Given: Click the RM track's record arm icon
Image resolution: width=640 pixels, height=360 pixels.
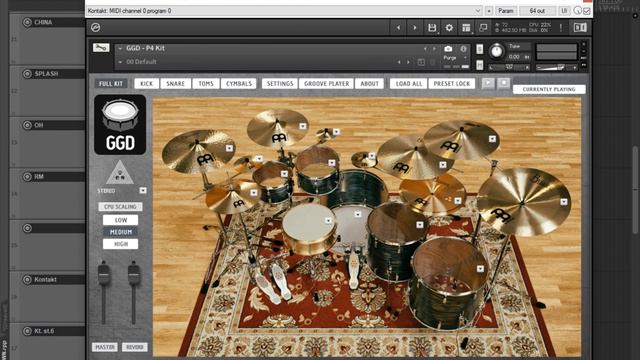Looking at the screenshot, I should (27, 177).
